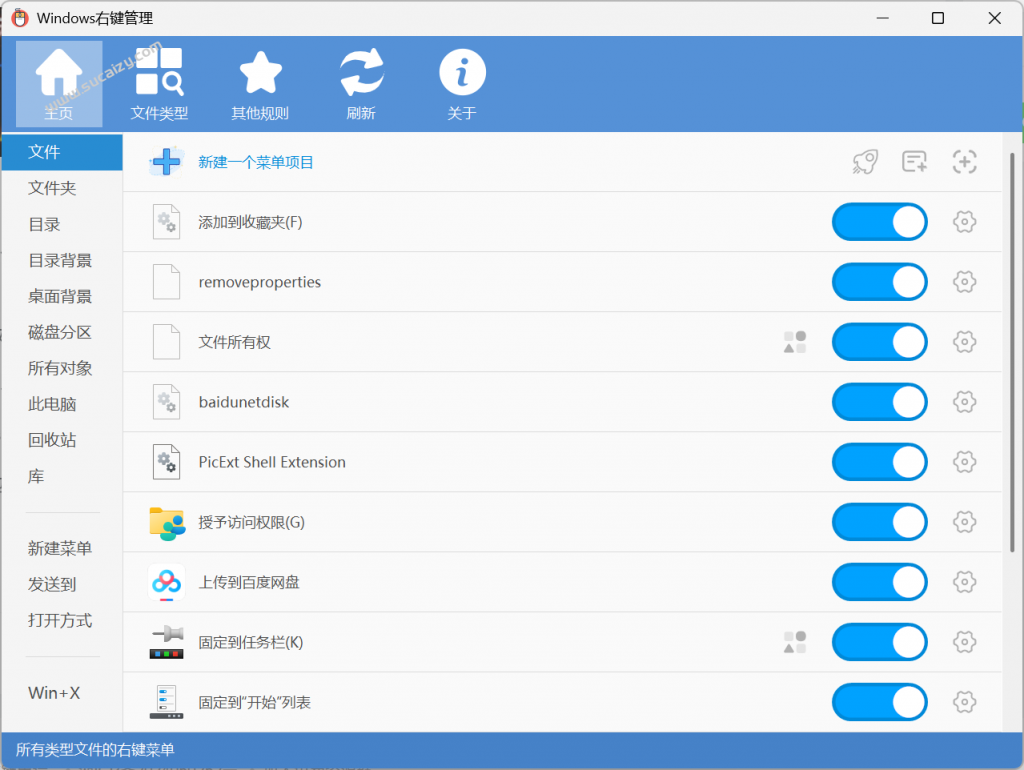Open settings gear for 固定到任务栏(K)
Image resolution: width=1024 pixels, height=770 pixels.
[x=965, y=642]
